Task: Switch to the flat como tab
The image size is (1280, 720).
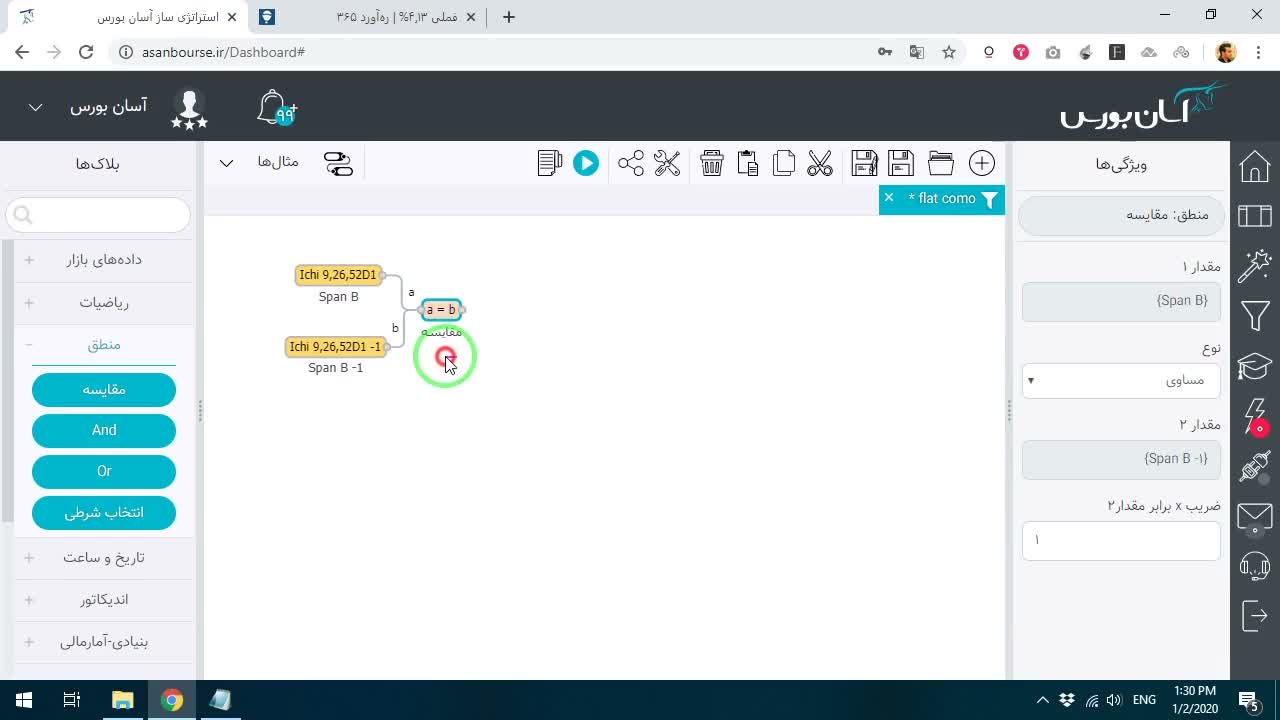Action: pyautogui.click(x=946, y=198)
